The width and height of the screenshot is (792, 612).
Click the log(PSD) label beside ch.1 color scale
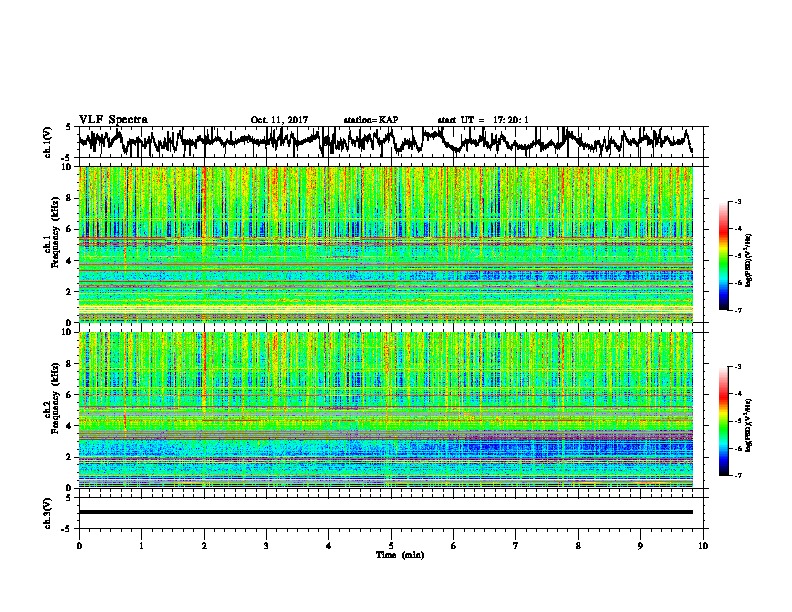click(x=749, y=261)
